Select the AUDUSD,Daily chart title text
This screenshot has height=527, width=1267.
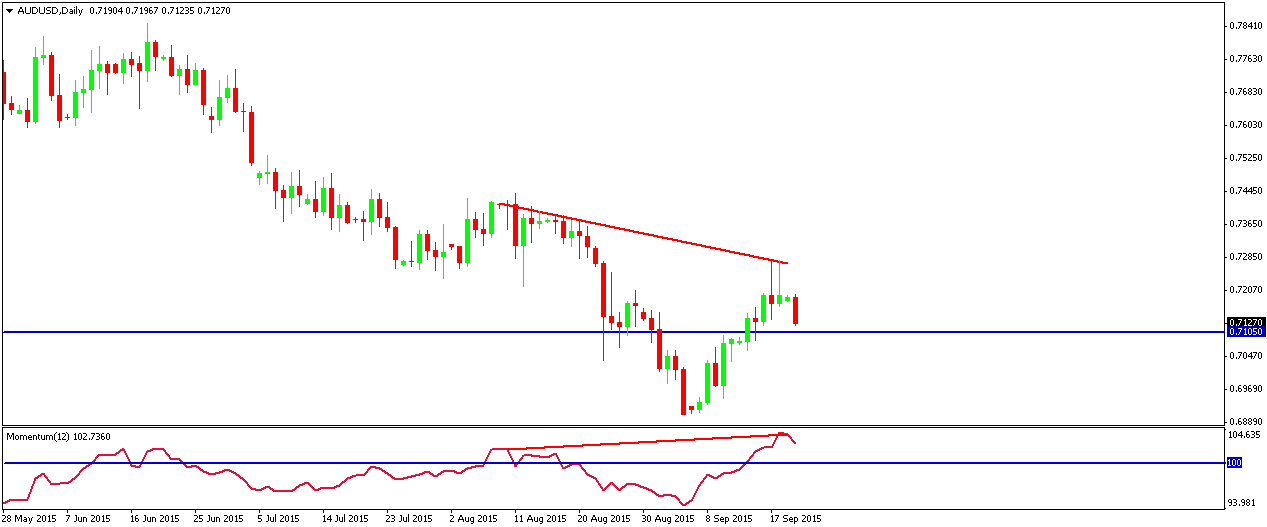coord(51,9)
